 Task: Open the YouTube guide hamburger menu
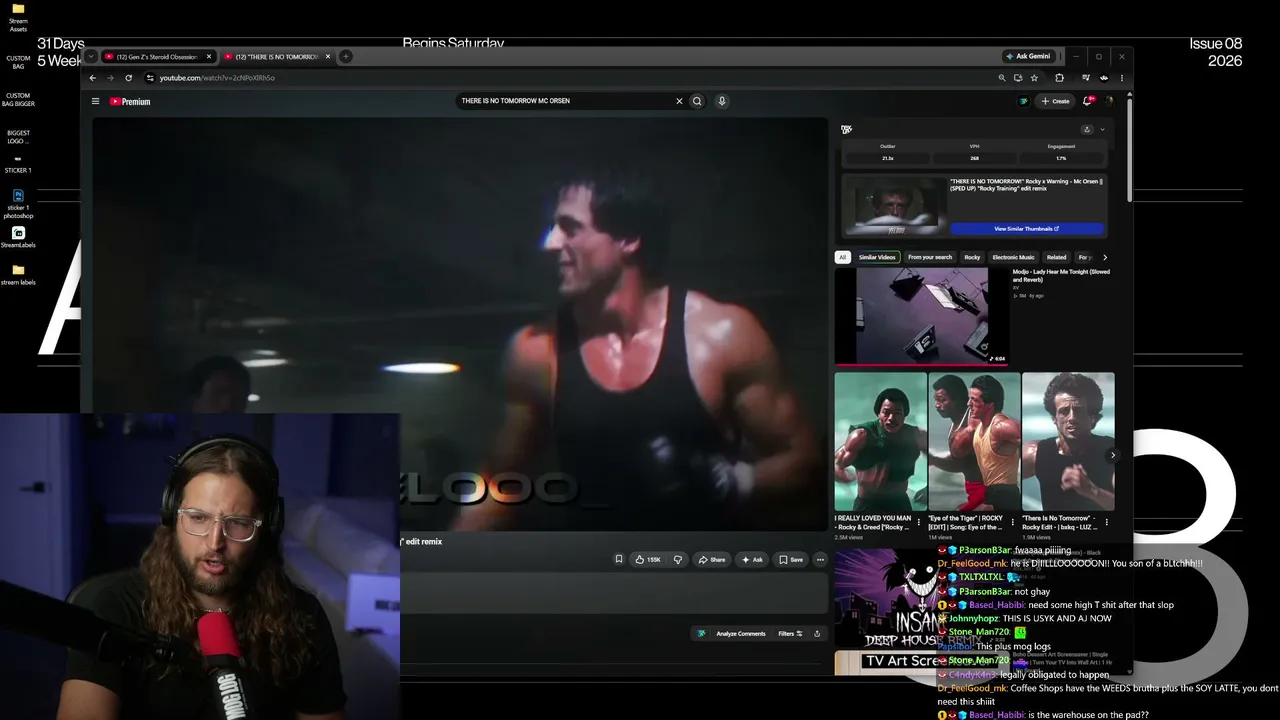tap(95, 101)
